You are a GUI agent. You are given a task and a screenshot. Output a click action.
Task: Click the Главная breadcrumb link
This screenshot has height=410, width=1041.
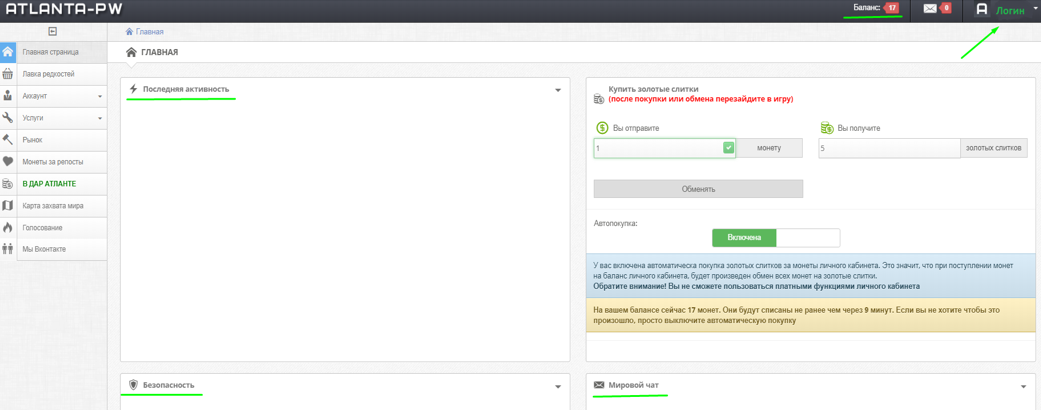pos(149,31)
